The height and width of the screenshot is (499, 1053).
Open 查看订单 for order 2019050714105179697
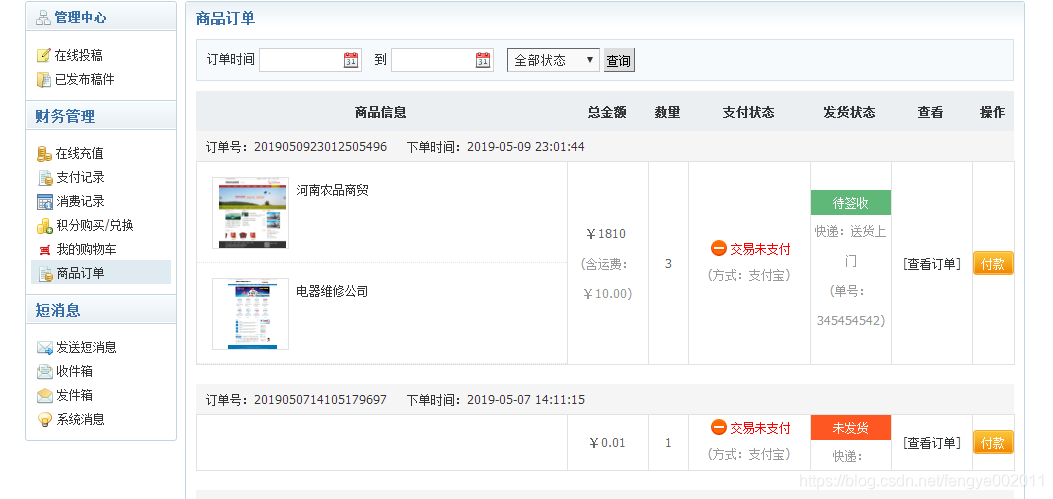(x=931, y=443)
